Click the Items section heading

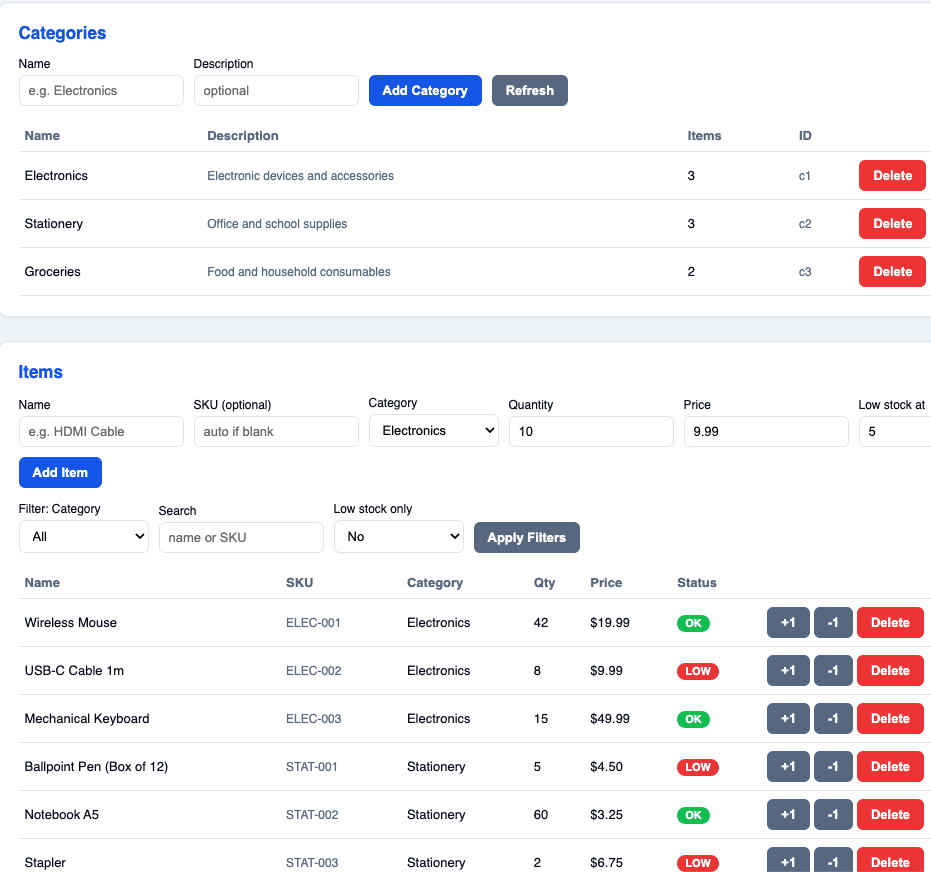[x=40, y=372]
